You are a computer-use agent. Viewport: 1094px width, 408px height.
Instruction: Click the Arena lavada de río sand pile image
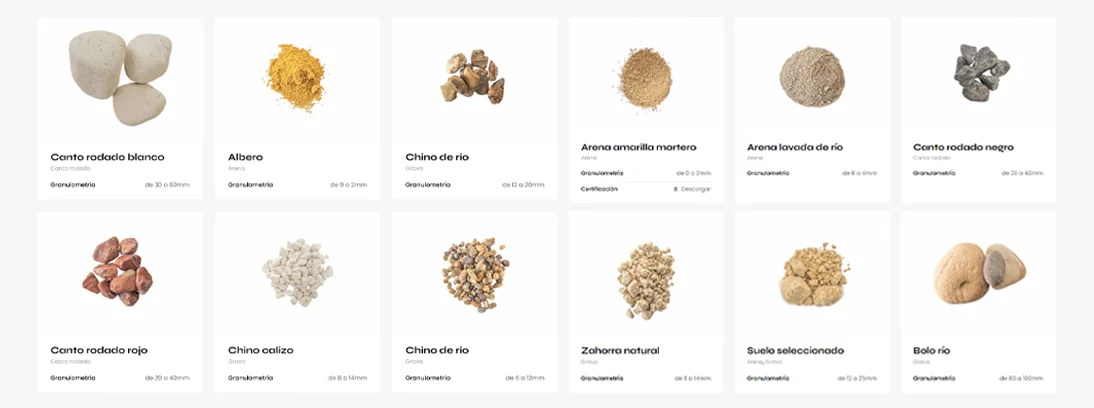pos(812,77)
